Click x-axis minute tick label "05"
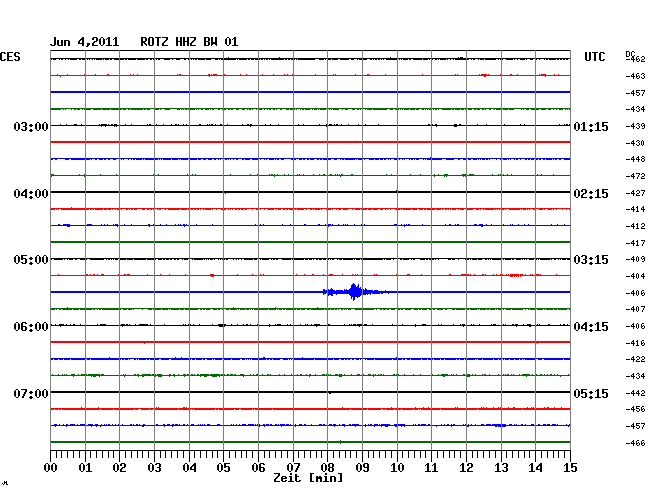 [223, 468]
